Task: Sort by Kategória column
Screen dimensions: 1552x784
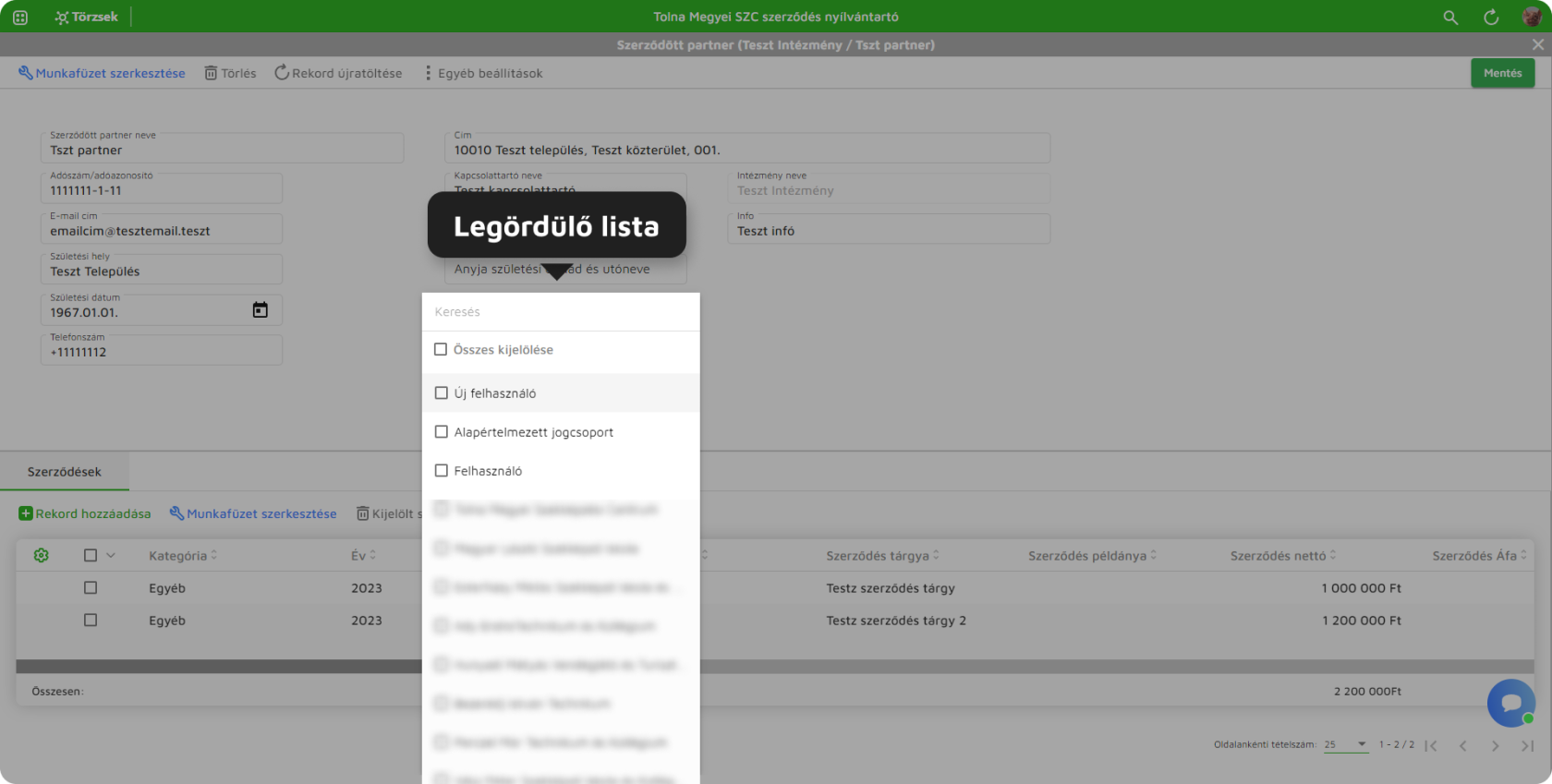Action: pos(183,556)
